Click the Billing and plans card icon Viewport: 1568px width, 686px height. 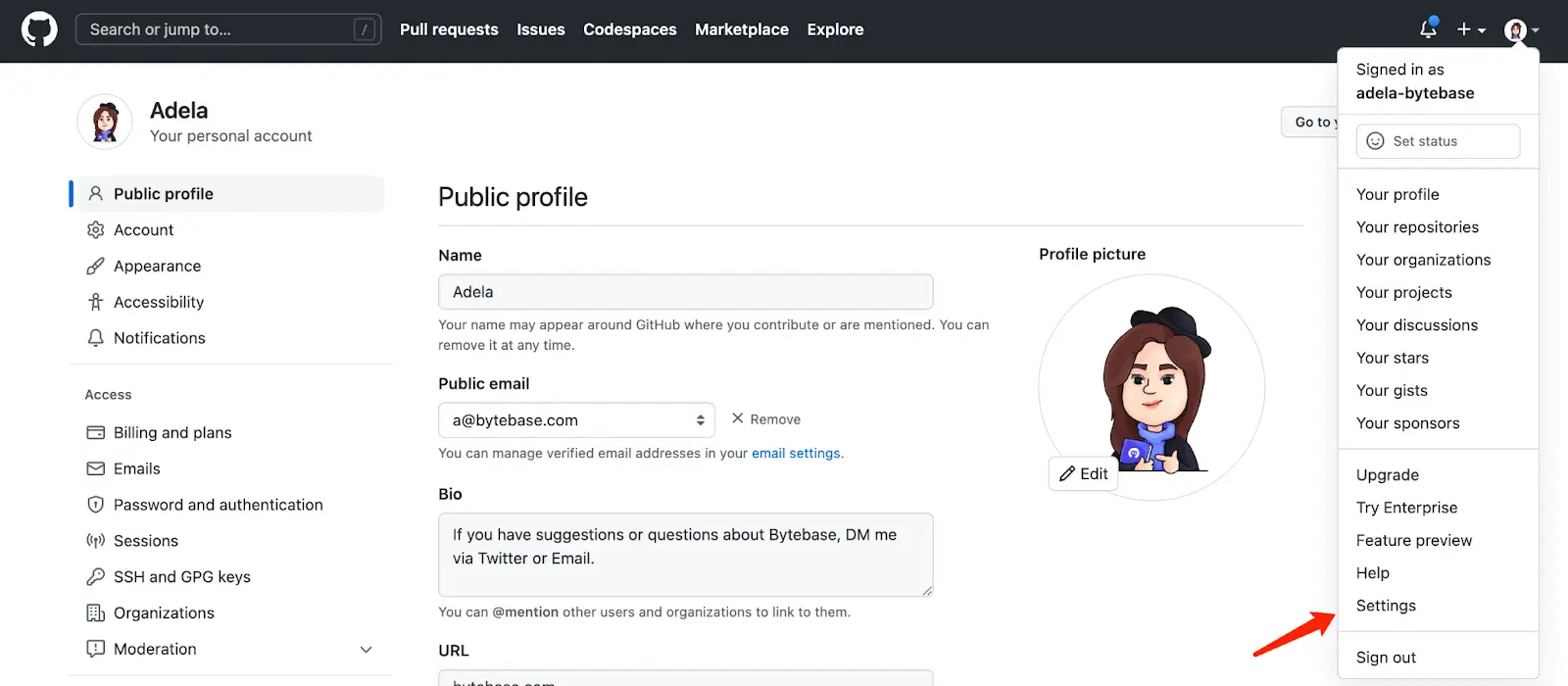pos(95,432)
